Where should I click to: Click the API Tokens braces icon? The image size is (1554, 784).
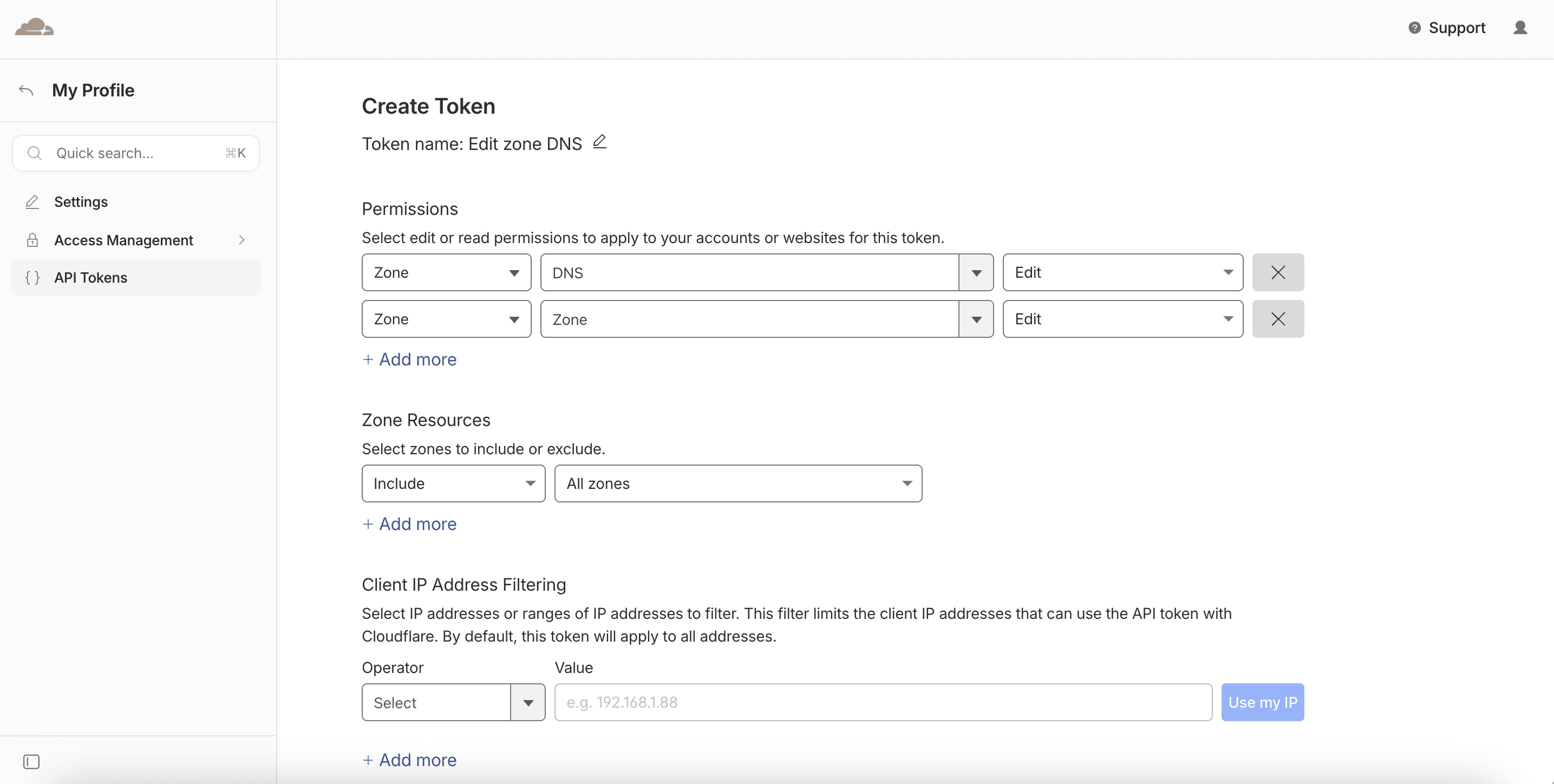(x=32, y=277)
